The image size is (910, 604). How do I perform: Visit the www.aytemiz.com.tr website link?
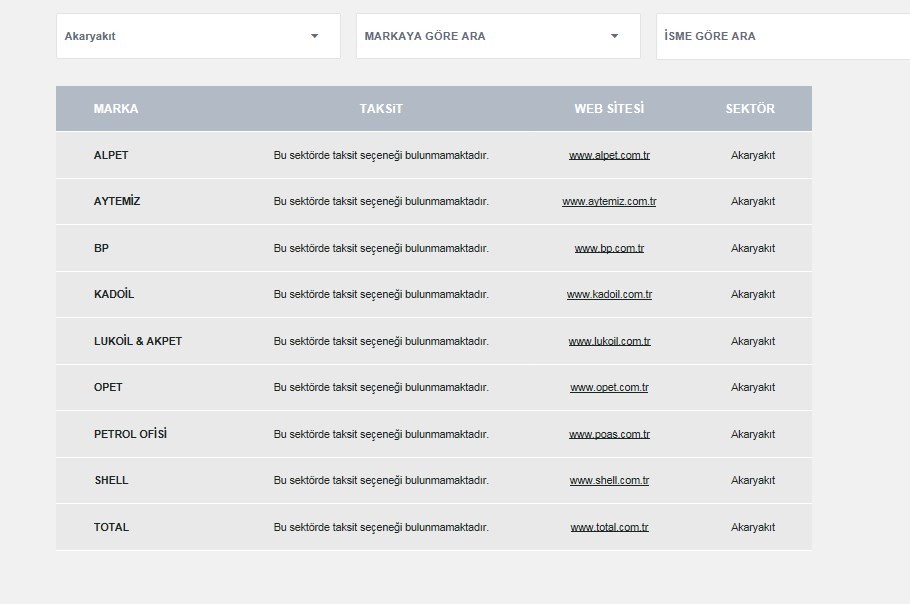point(609,201)
